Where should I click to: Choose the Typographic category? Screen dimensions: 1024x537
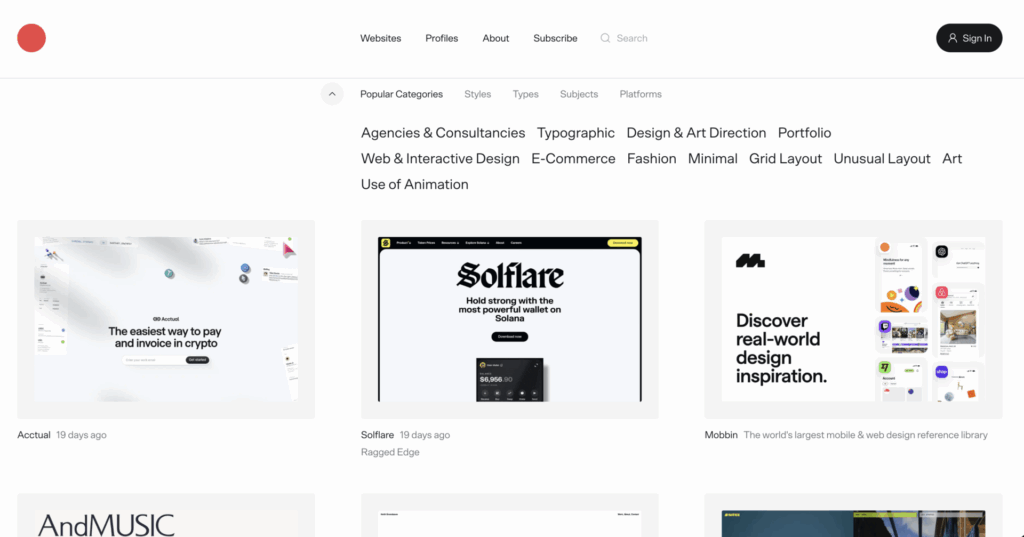pyautogui.click(x=576, y=133)
